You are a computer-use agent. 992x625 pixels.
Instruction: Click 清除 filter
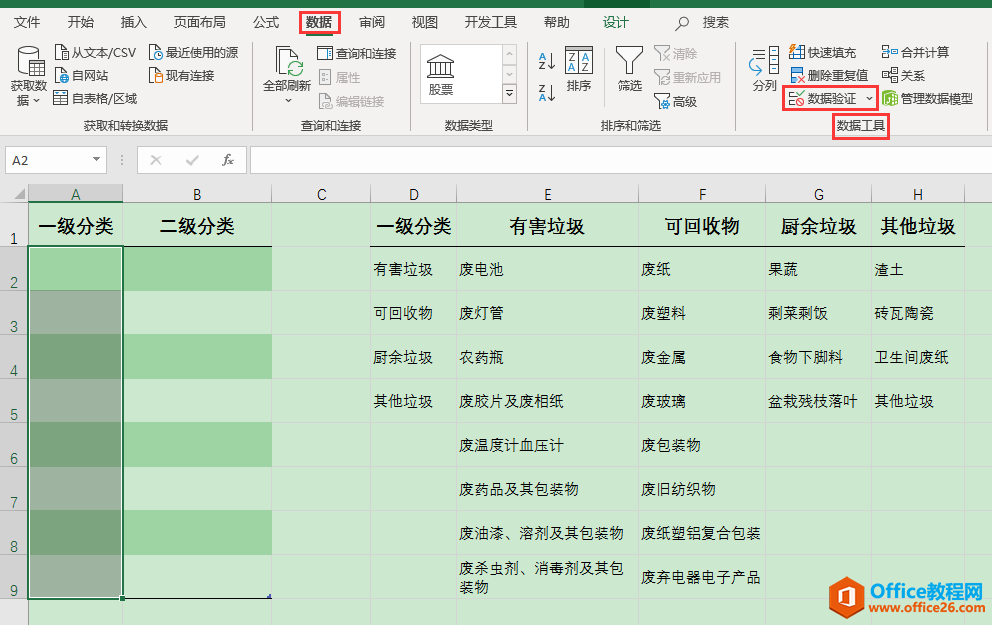[675, 54]
